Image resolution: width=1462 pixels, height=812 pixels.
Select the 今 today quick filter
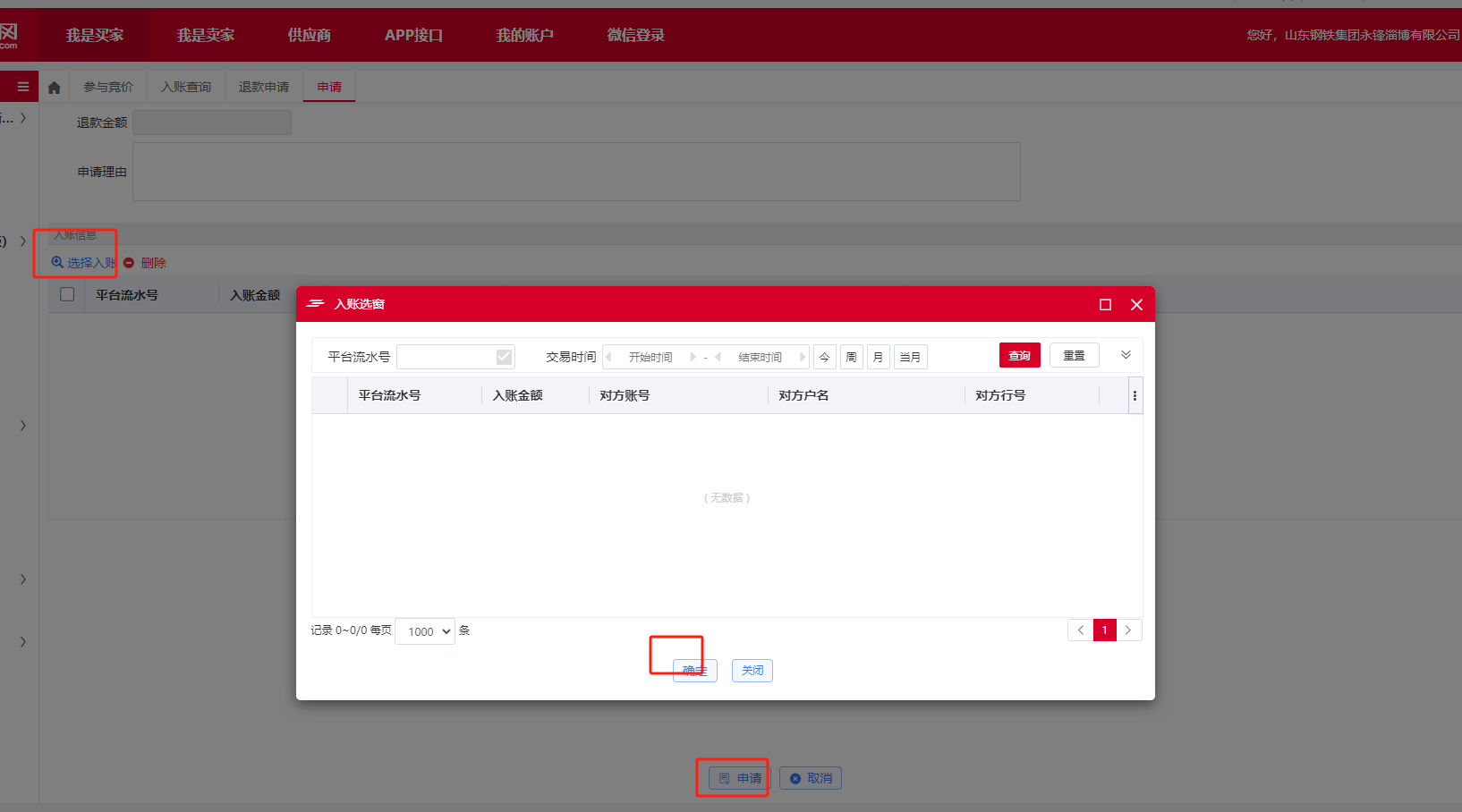coord(825,357)
